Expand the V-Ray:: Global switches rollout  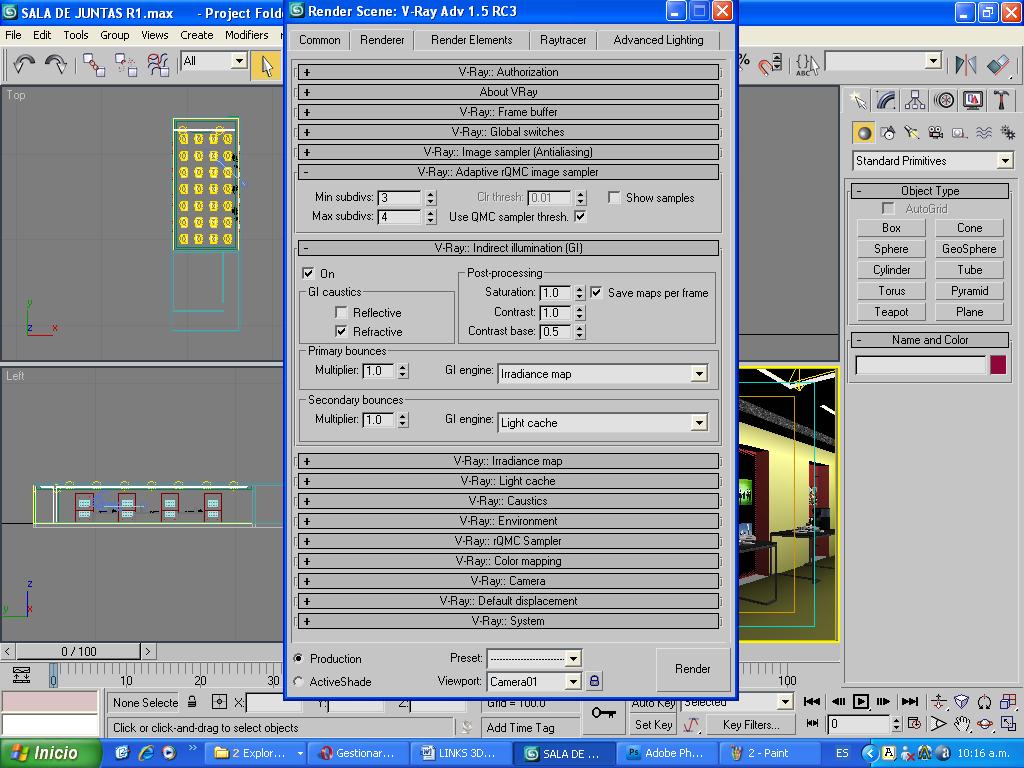(508, 132)
